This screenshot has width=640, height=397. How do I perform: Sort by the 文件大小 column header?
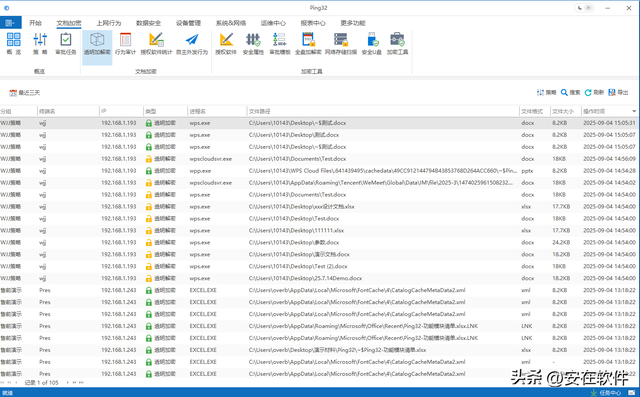coord(565,111)
